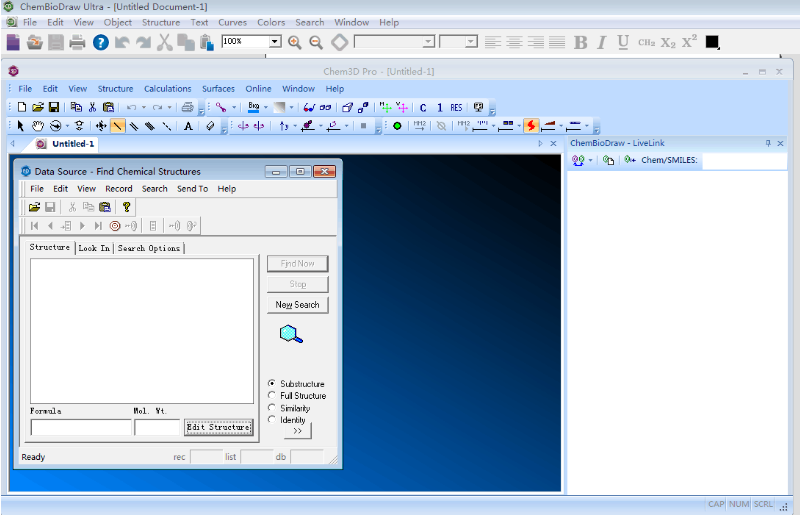Click the zoom in magnifier icon
800x515 pixels.
point(294,42)
